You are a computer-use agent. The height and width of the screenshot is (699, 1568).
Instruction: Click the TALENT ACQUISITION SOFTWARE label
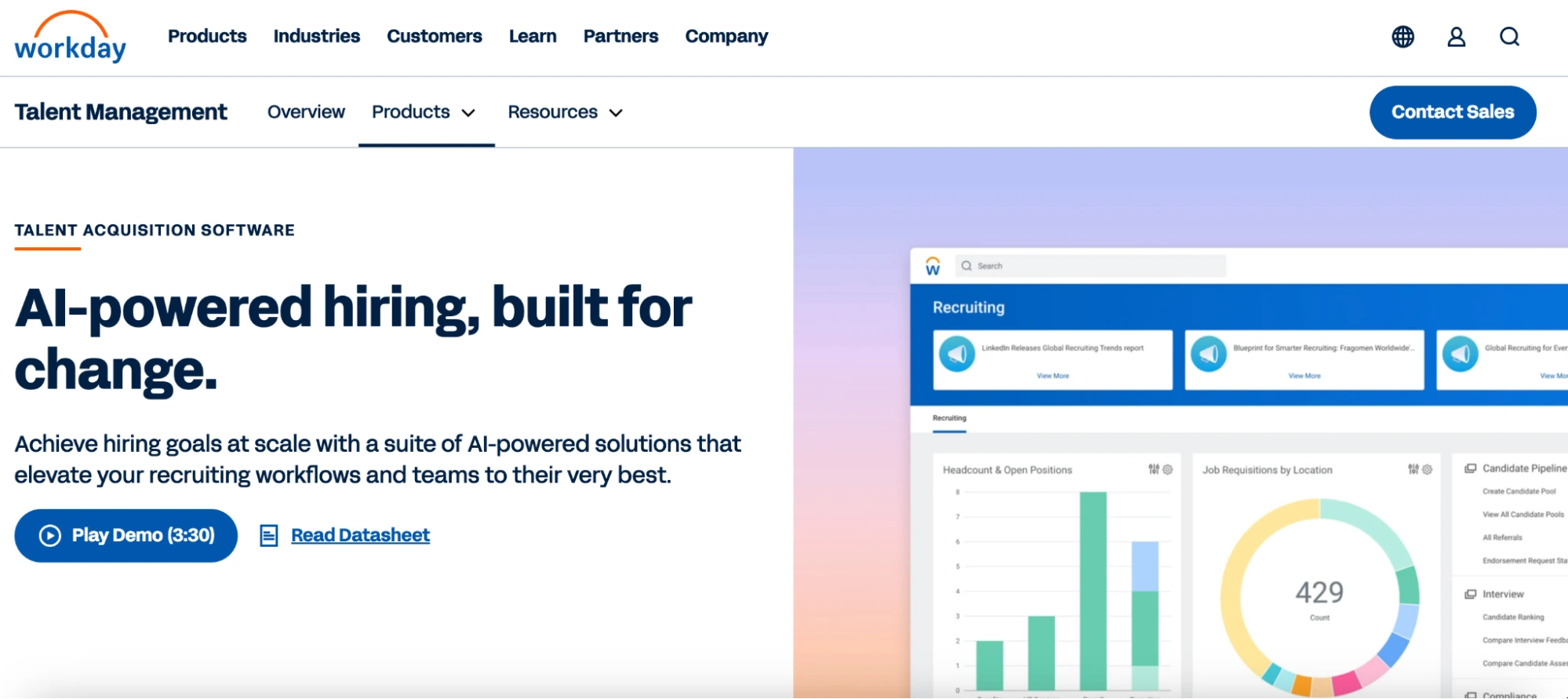coord(155,230)
